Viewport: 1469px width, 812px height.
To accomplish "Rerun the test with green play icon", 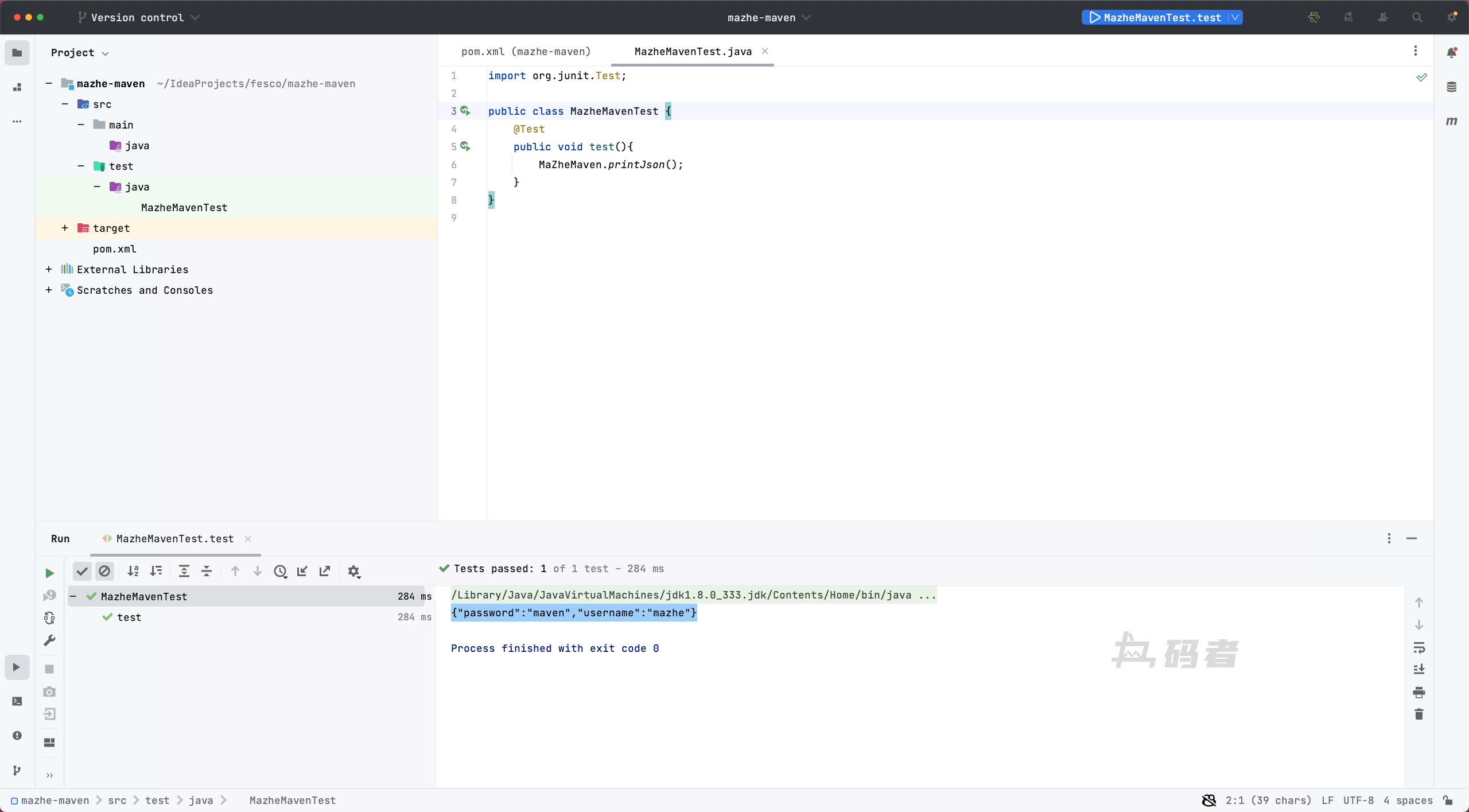I will (50, 573).
